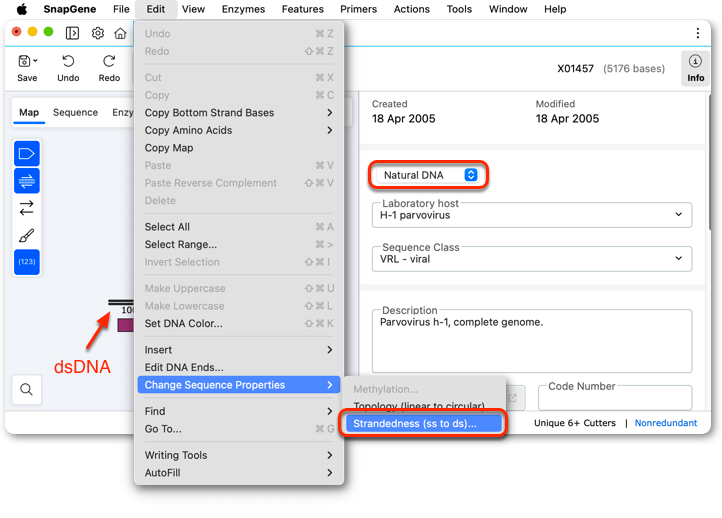Click the Edit menu in menu bar
Image resolution: width=722 pixels, height=518 pixels.
click(156, 9)
